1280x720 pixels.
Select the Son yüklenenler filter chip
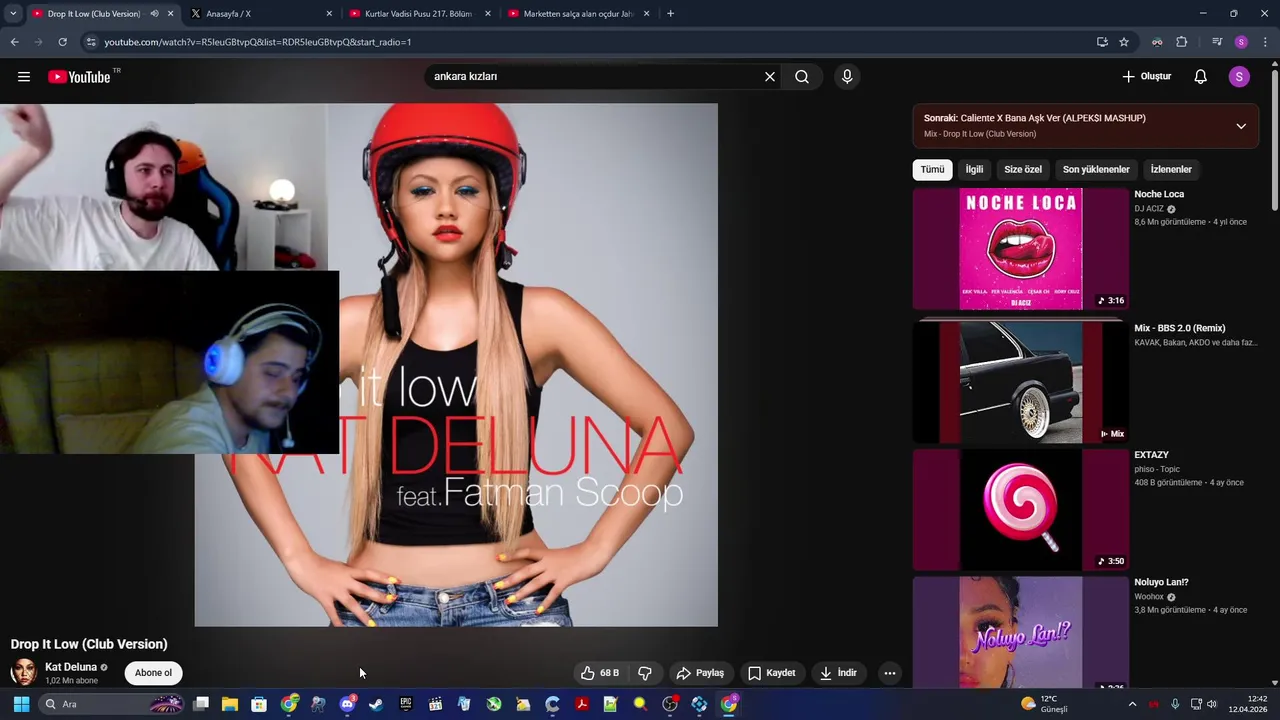pos(1096,170)
